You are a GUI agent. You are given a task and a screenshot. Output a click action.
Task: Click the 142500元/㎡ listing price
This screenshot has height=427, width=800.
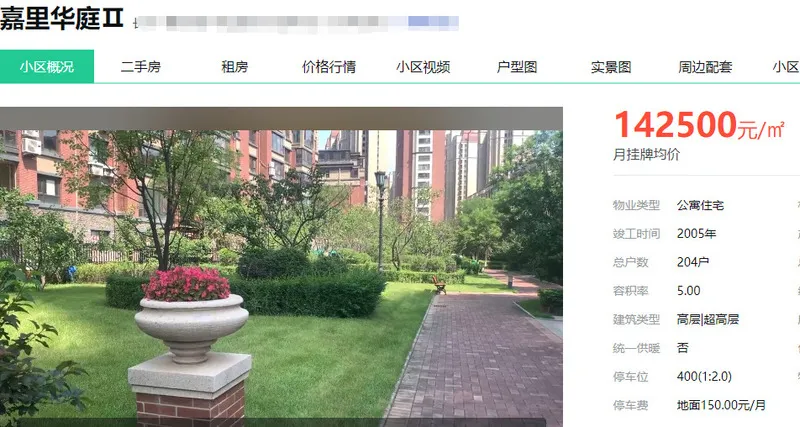pyautogui.click(x=699, y=125)
